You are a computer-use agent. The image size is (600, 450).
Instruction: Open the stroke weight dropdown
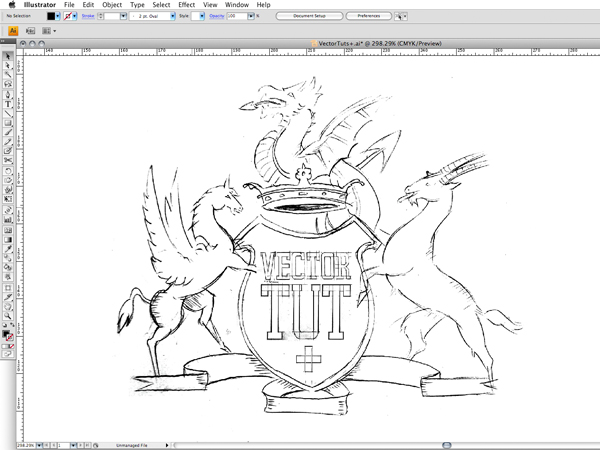pos(123,16)
